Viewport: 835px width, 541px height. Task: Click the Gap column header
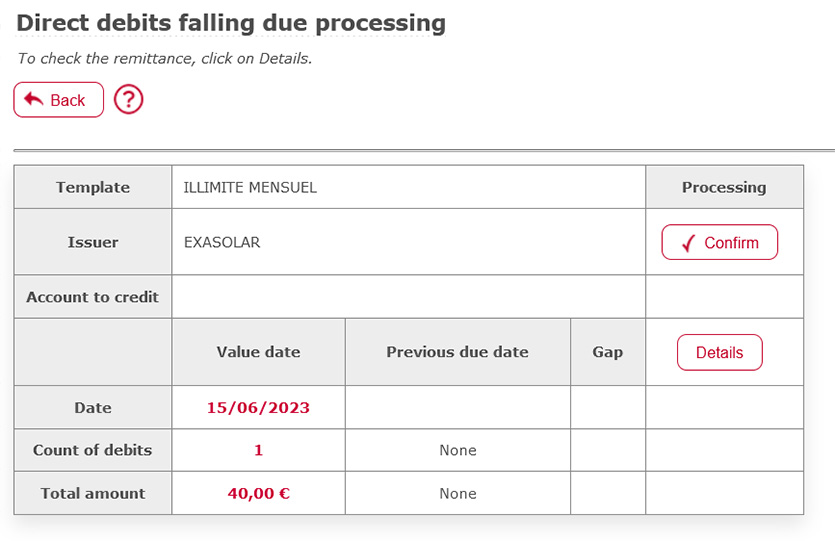(608, 352)
